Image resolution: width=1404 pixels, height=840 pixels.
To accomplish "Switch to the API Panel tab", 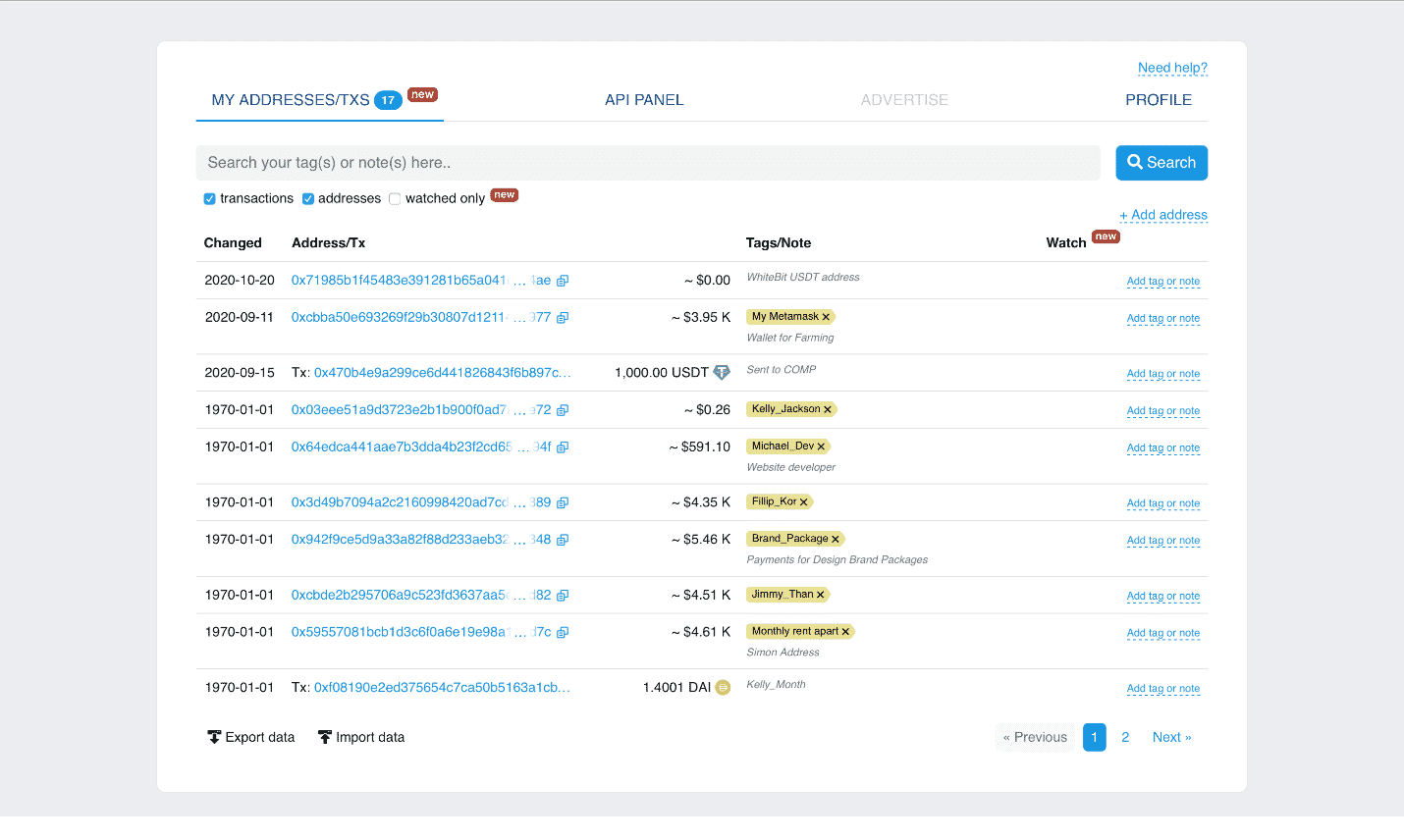I will (x=644, y=100).
